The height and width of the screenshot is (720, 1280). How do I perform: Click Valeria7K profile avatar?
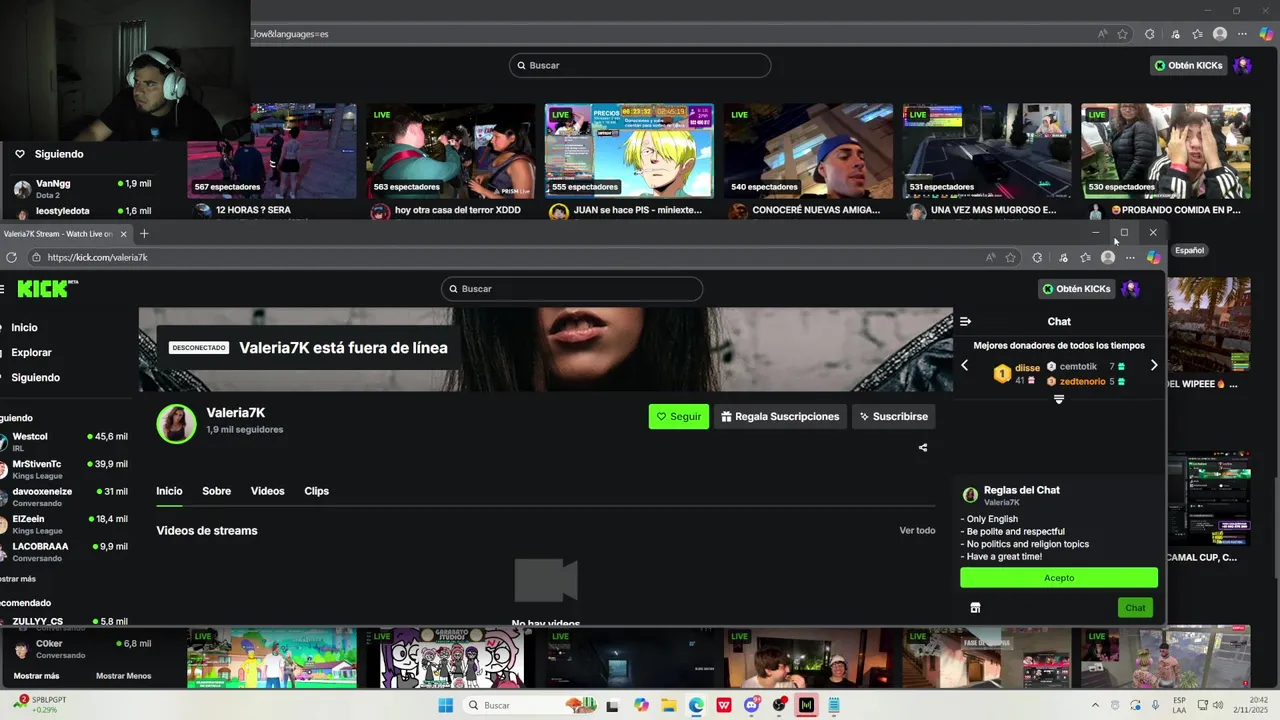176,424
